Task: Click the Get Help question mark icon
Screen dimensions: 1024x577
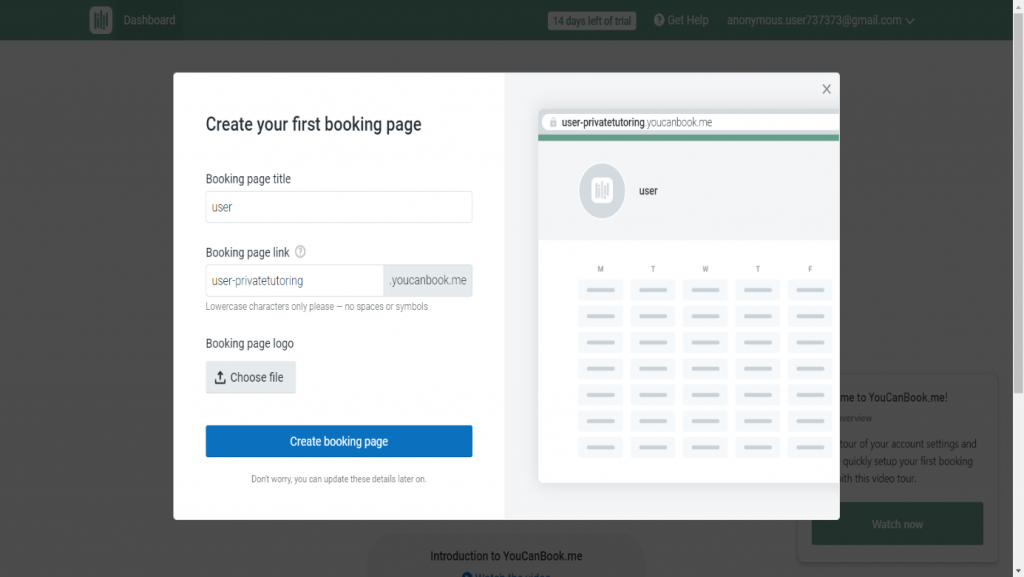Action: click(659, 20)
